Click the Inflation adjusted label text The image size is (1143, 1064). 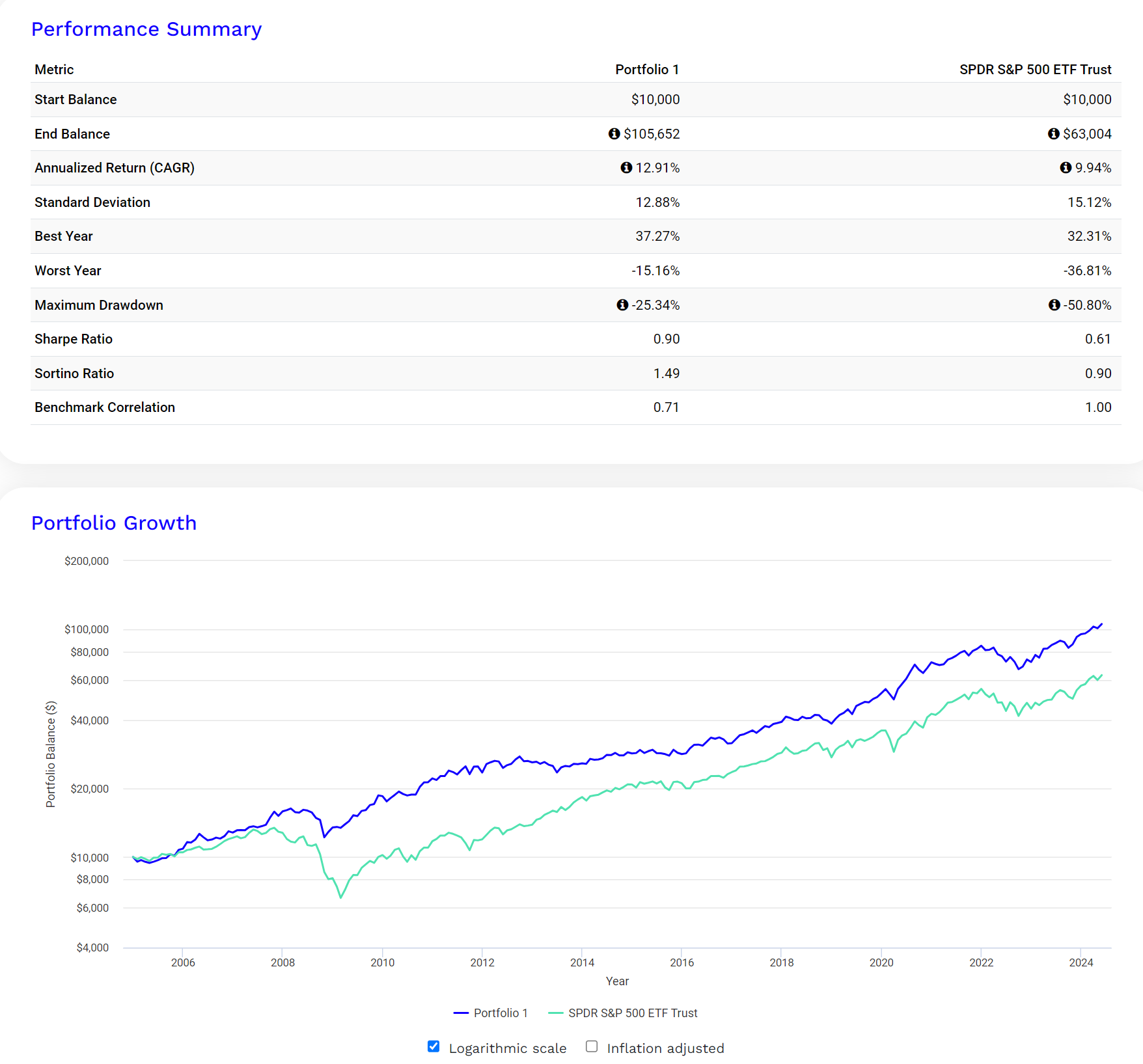coord(665,1048)
